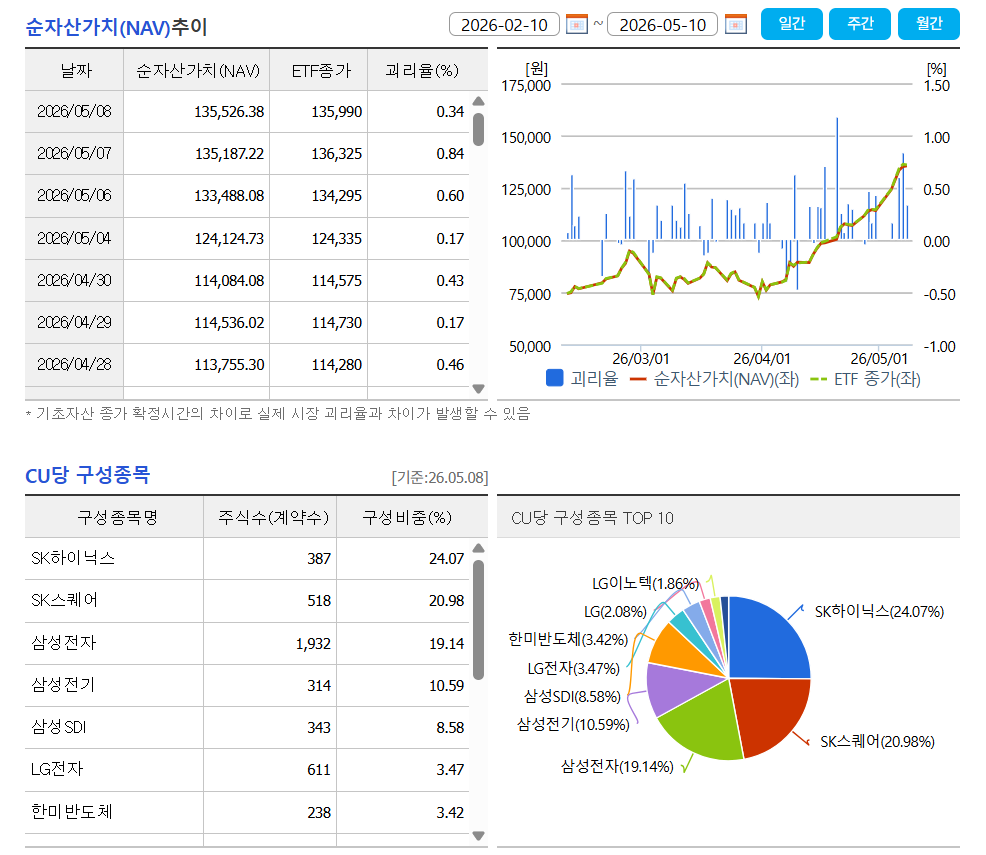This screenshot has height=855, width=986.
Task: Open the end date calendar icon
Action: (736, 25)
